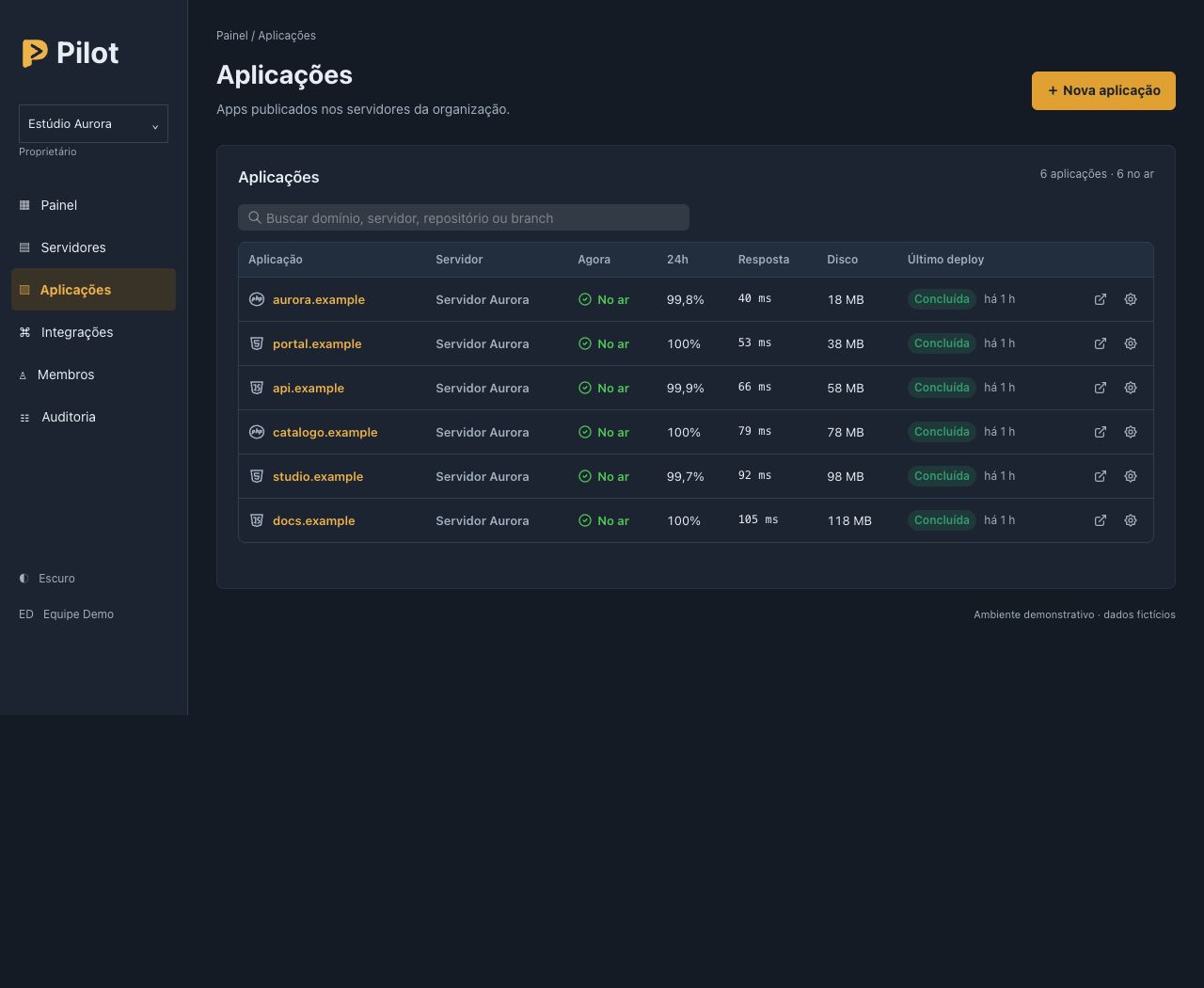1204x988 pixels.
Task: Open the portal.example application link
Action: [x=317, y=343]
